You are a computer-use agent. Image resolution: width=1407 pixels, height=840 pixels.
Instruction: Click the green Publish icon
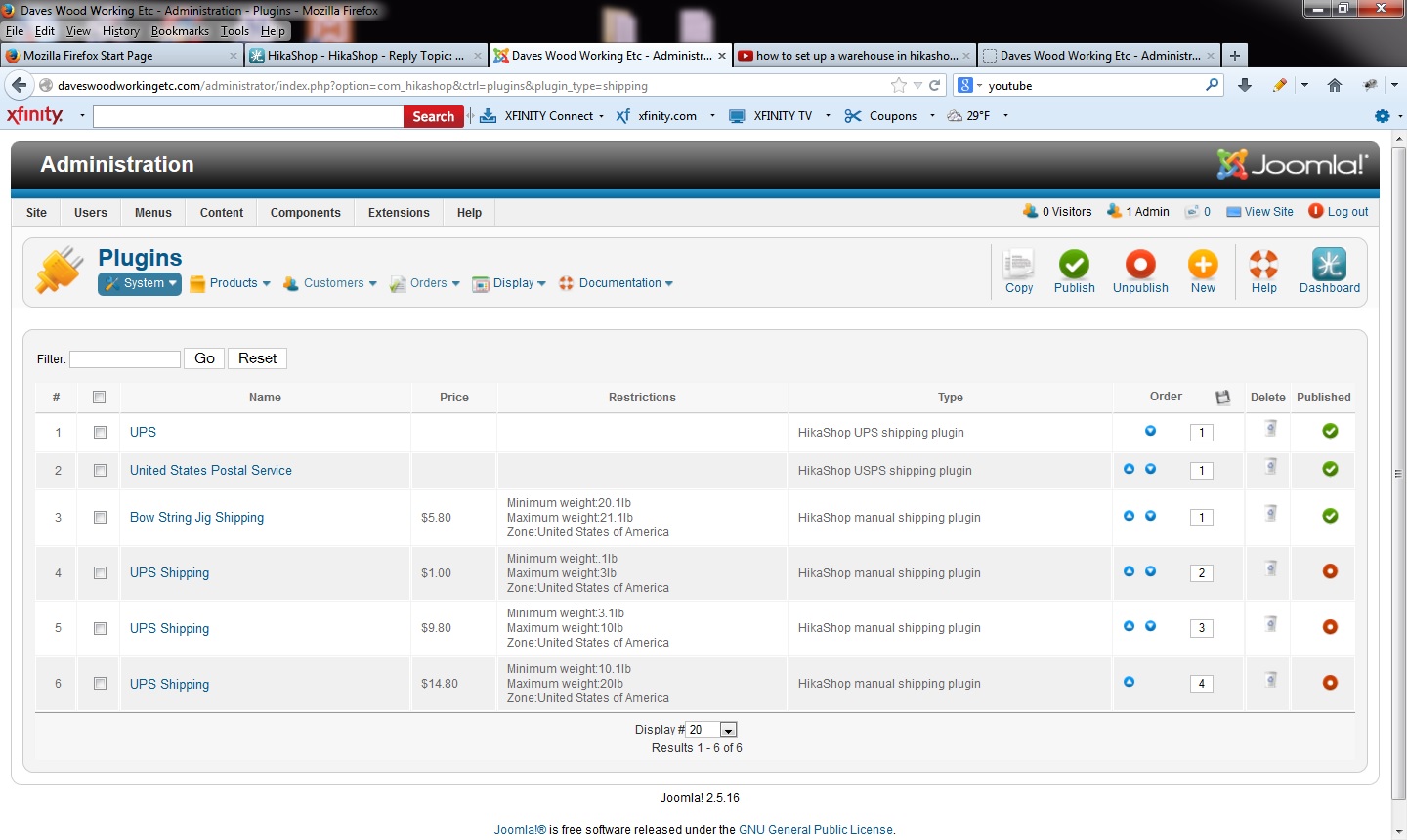pos(1074,264)
